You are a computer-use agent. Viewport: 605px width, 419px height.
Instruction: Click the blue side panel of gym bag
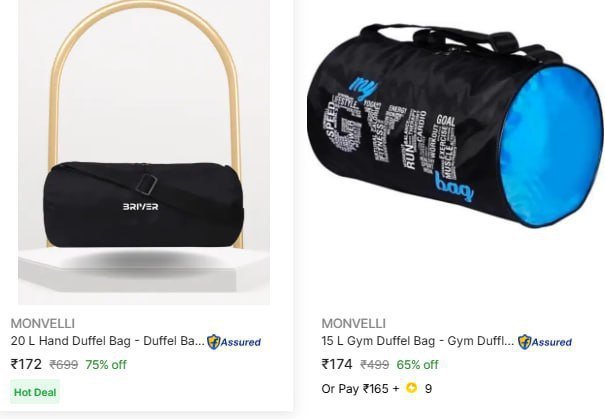coord(552,147)
